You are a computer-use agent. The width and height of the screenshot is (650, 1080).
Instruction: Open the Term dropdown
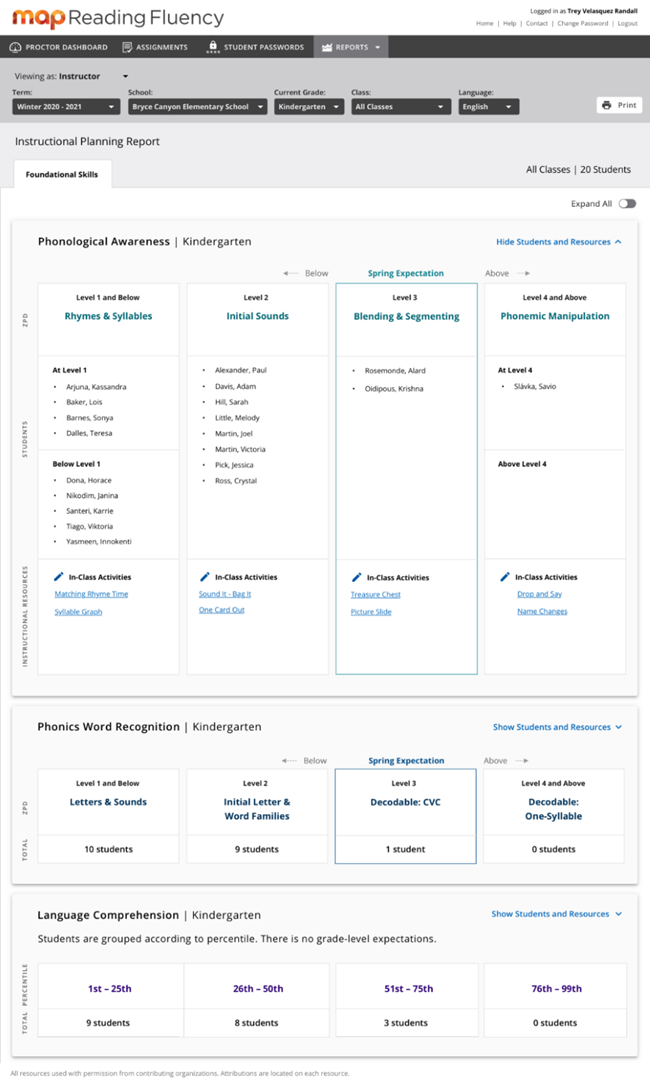[64, 106]
